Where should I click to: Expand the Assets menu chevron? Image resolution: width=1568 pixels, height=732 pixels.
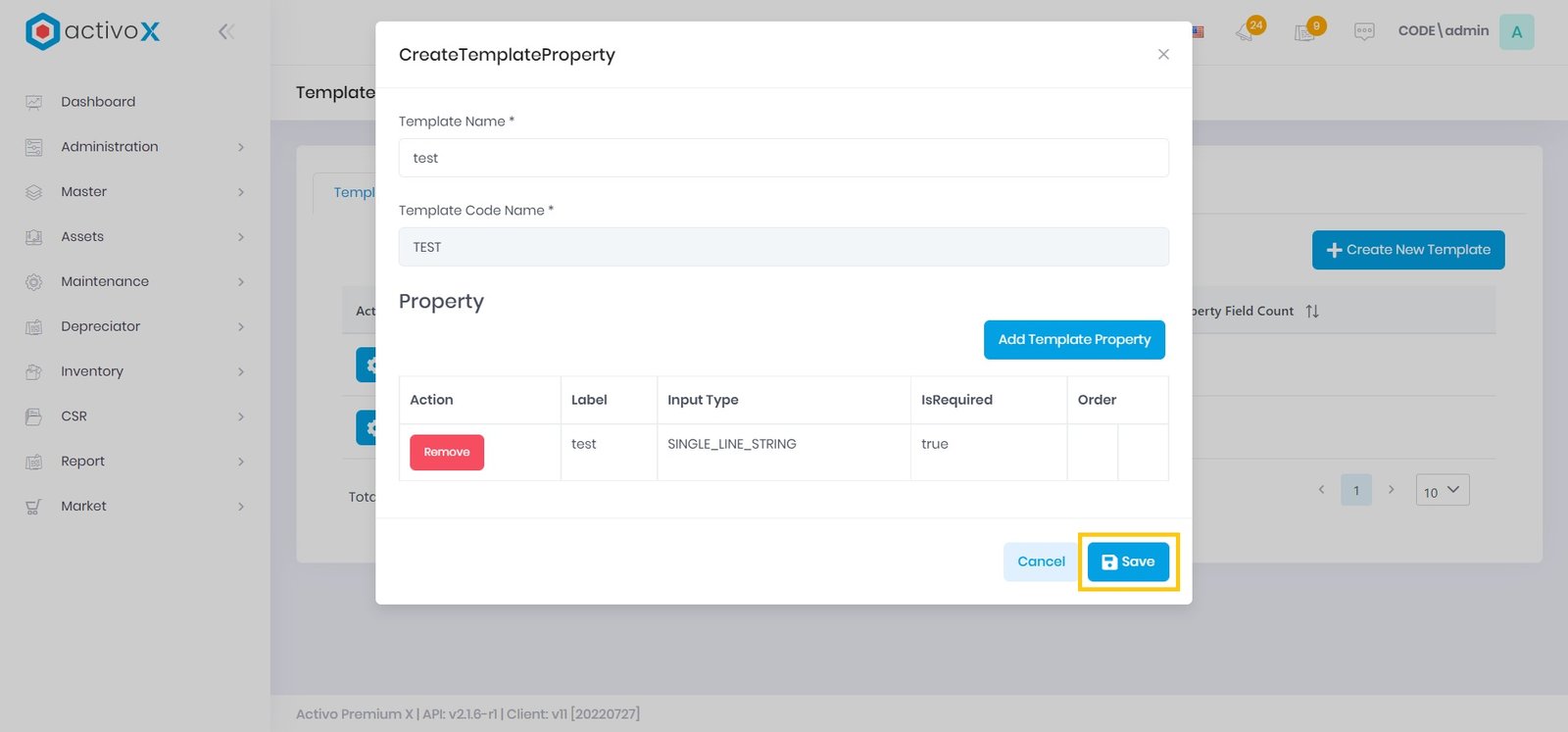[x=241, y=237]
